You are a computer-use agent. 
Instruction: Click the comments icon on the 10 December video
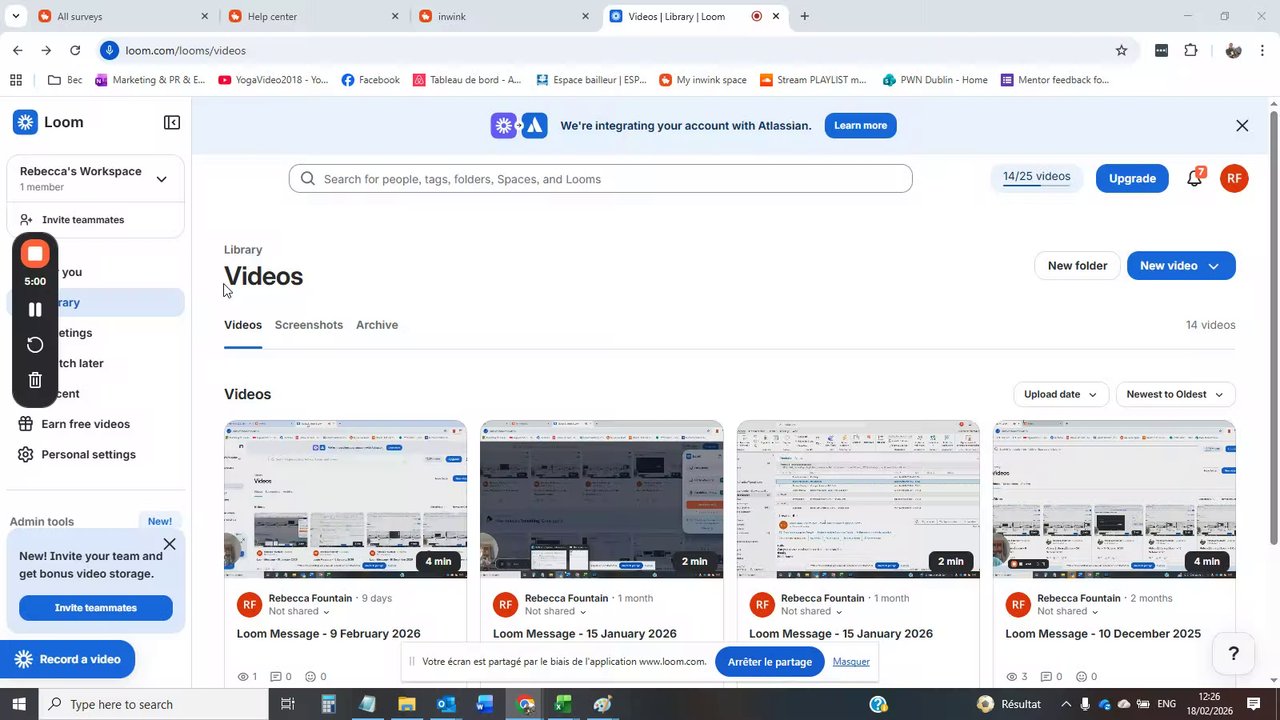coord(1047,677)
